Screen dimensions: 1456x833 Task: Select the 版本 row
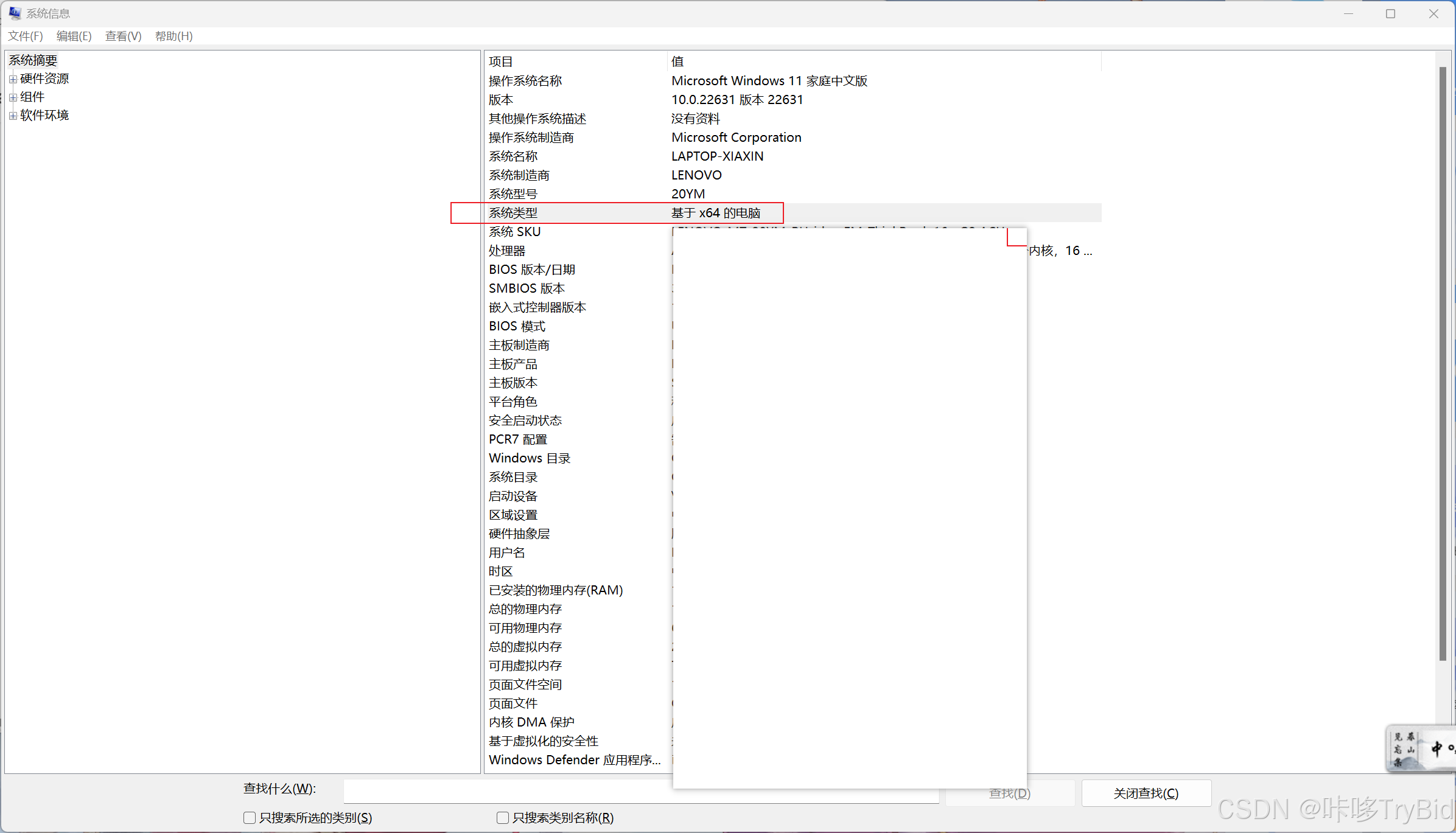[x=793, y=100]
